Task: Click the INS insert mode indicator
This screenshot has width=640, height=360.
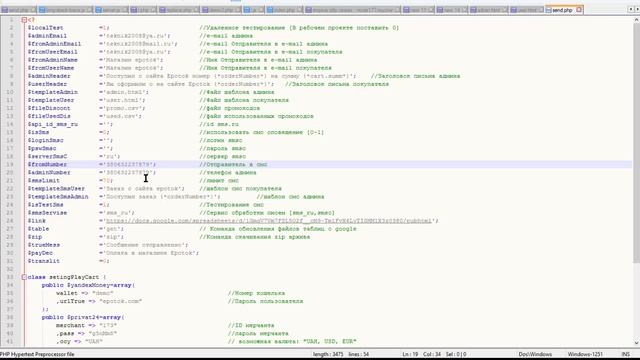Action: 625,354
